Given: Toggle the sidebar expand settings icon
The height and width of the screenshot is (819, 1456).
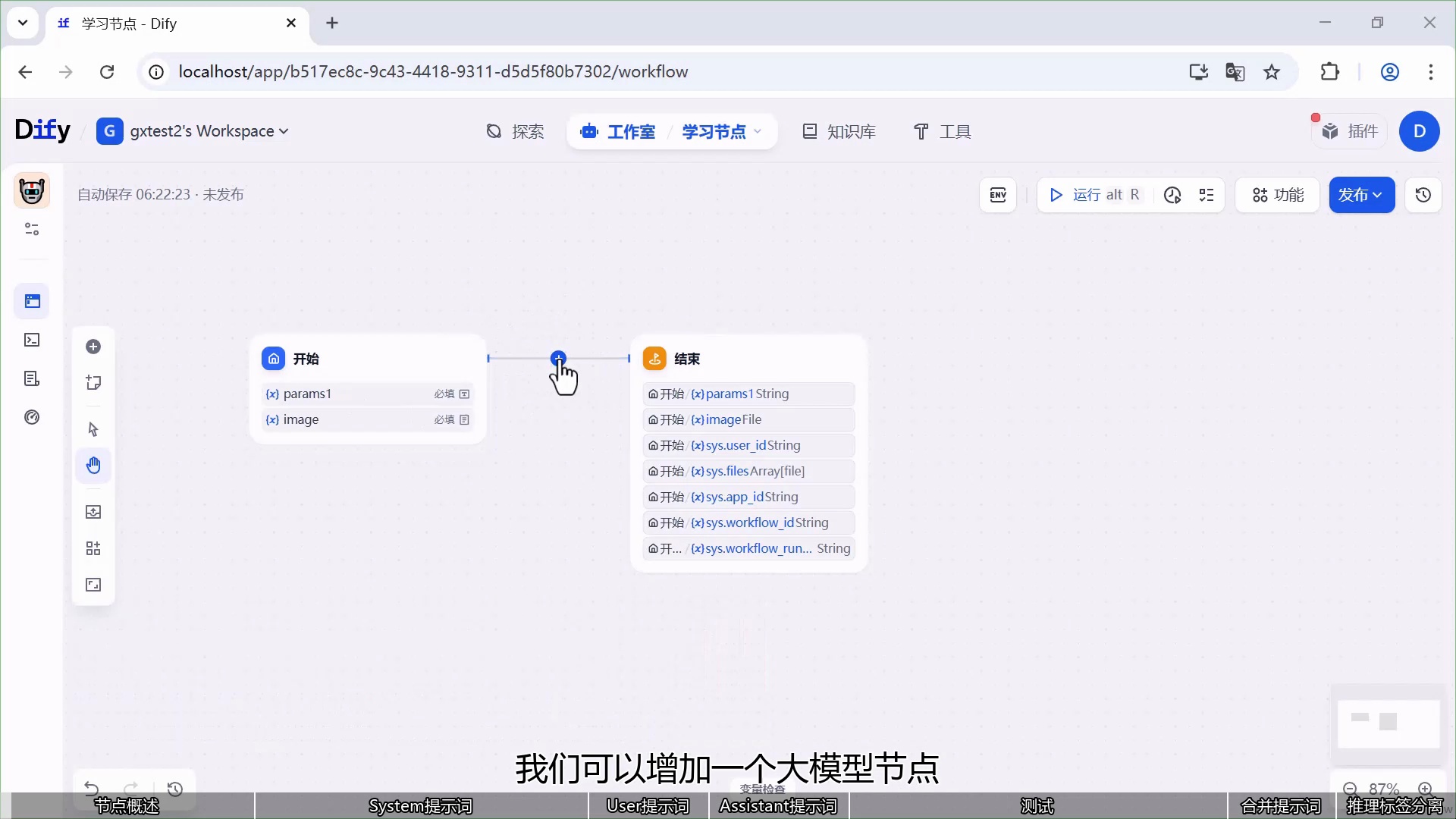Looking at the screenshot, I should click(32, 229).
